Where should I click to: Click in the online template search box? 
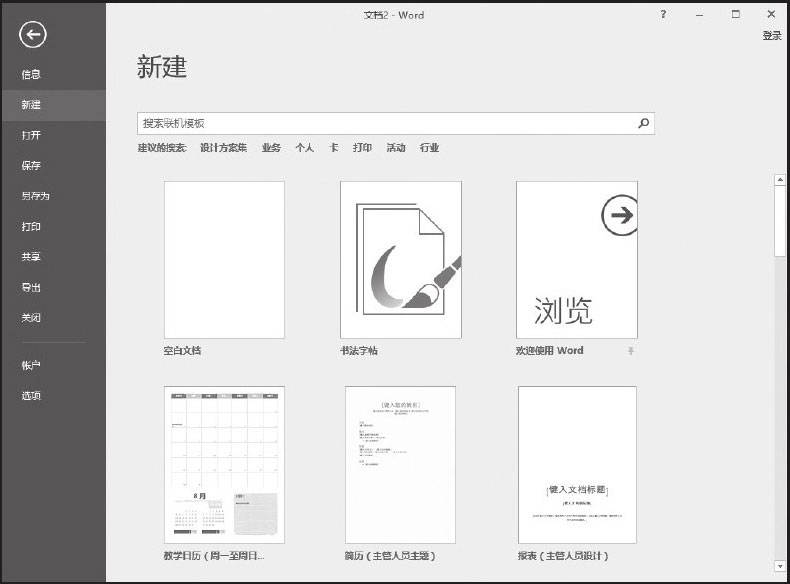(x=385, y=123)
